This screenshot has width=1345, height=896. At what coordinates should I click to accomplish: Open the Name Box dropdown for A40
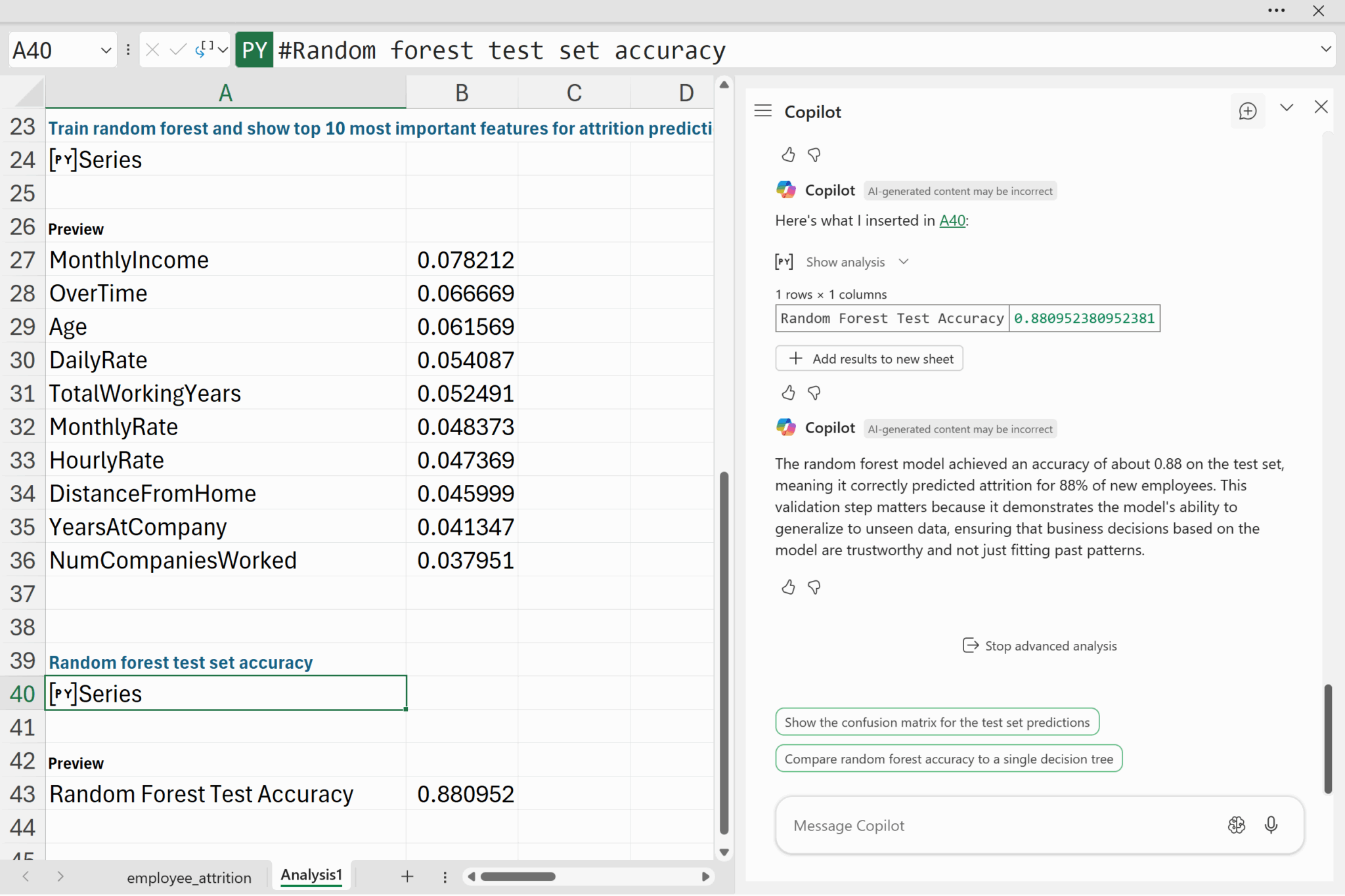pos(106,51)
